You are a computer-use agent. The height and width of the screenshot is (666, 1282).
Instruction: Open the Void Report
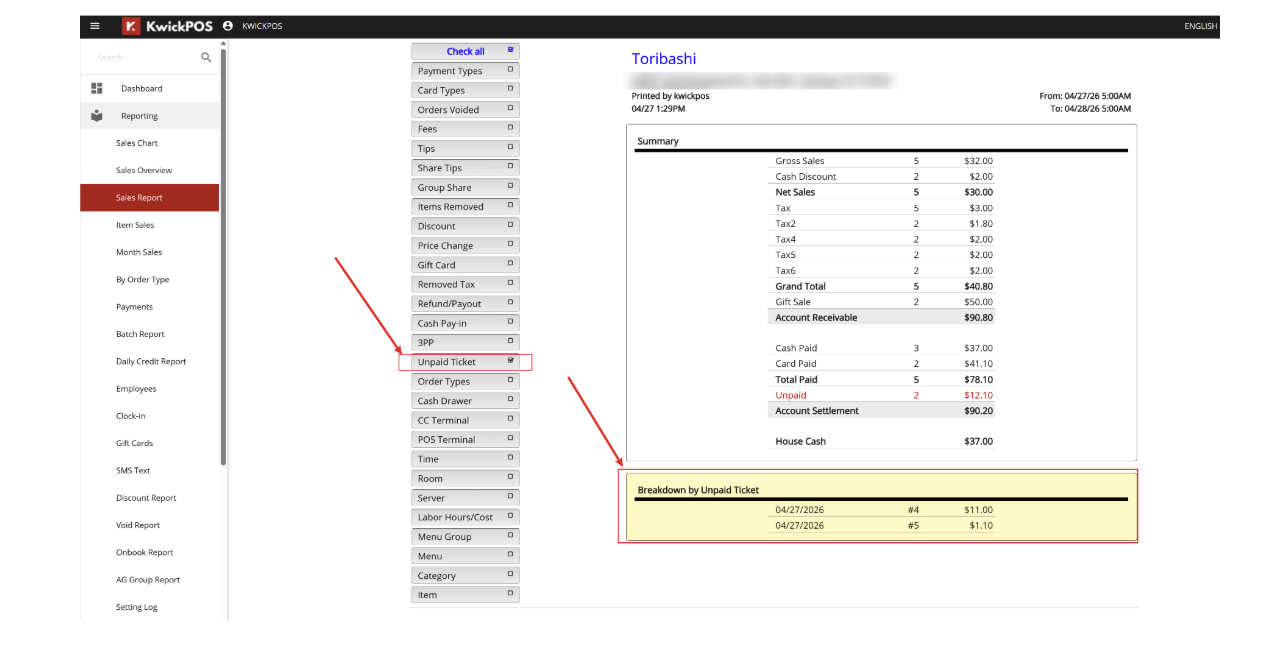tap(149, 525)
